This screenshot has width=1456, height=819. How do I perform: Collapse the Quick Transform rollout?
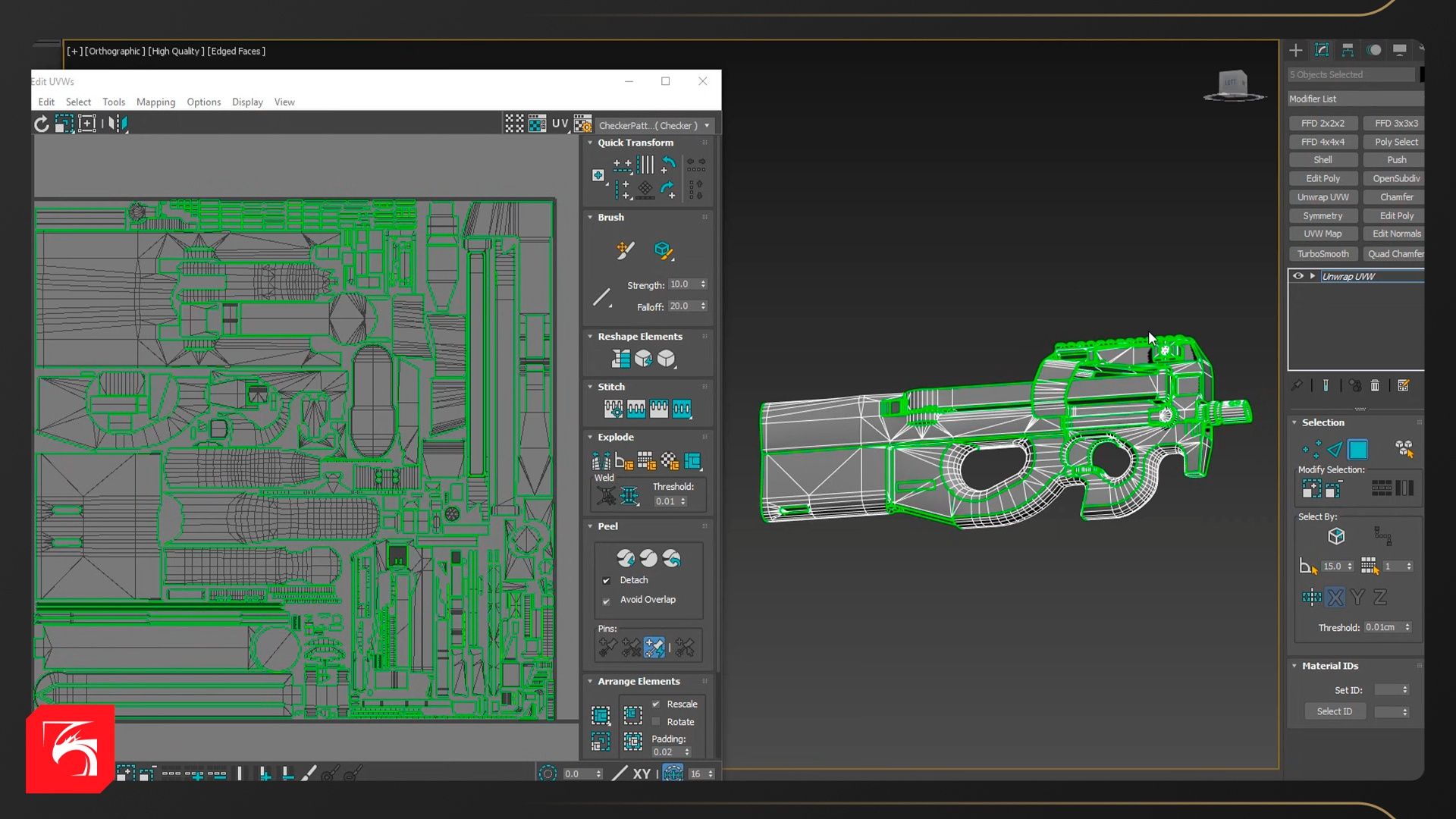tap(591, 143)
